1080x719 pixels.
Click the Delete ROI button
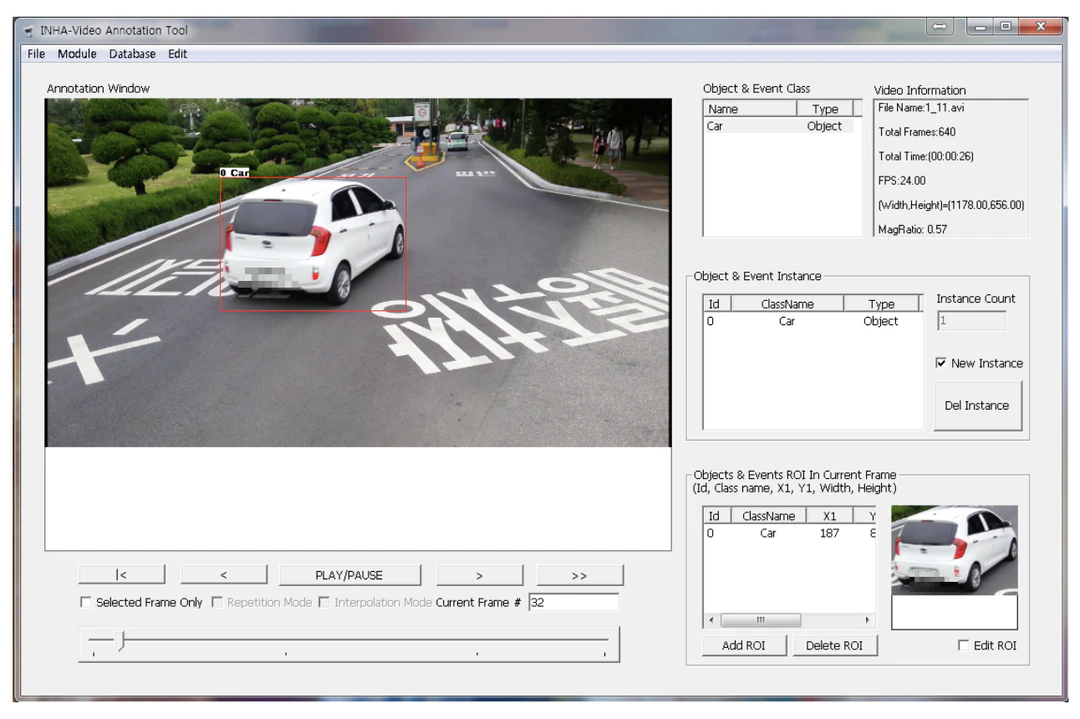tap(834, 645)
